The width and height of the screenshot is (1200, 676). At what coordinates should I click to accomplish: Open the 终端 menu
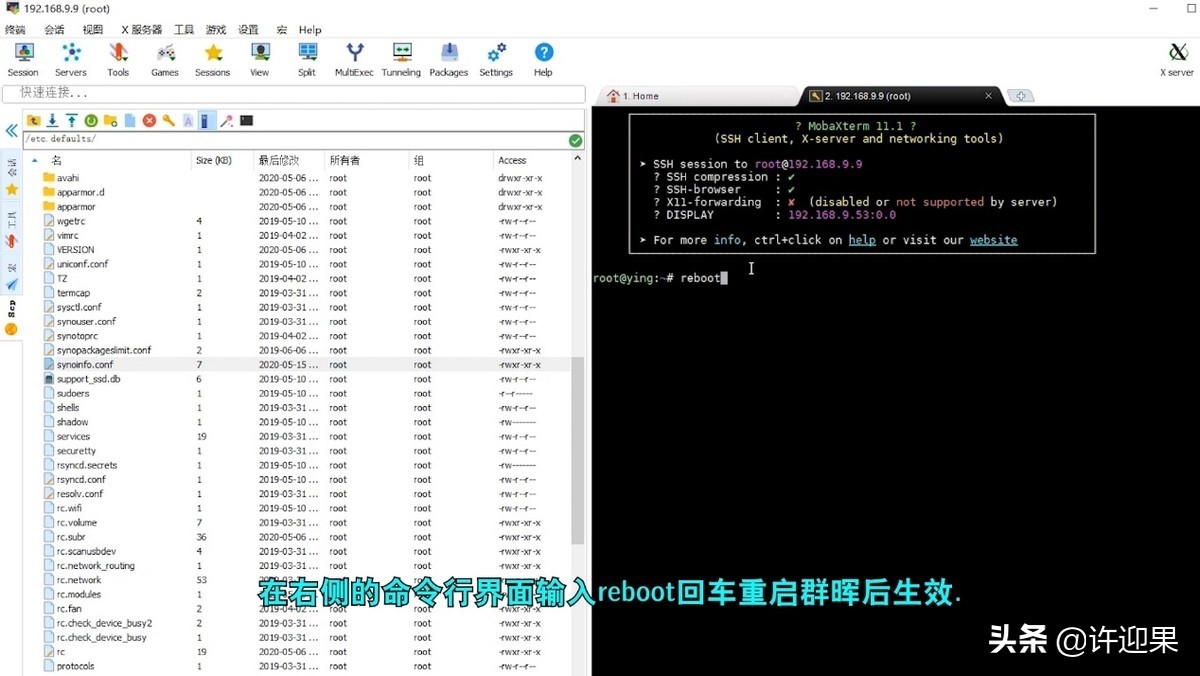15,30
